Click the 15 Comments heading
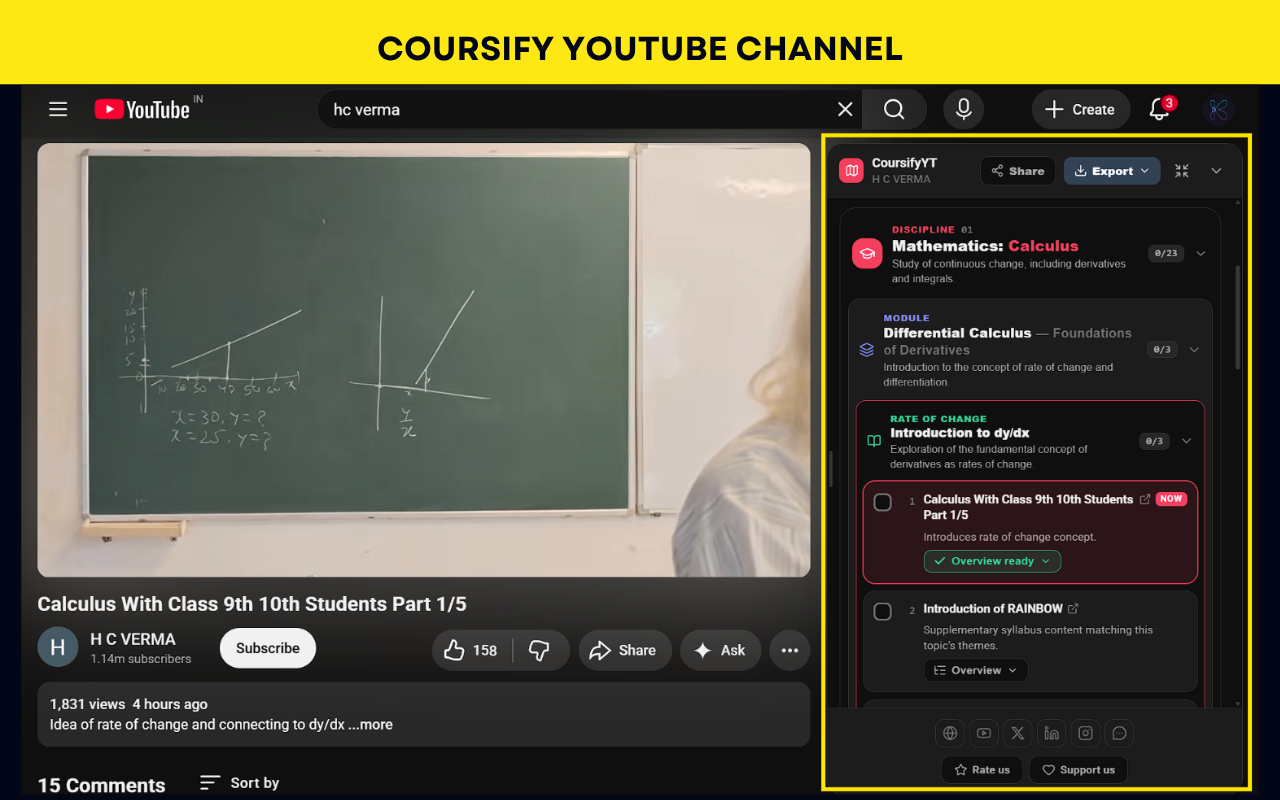The width and height of the screenshot is (1280, 800). coord(101,785)
